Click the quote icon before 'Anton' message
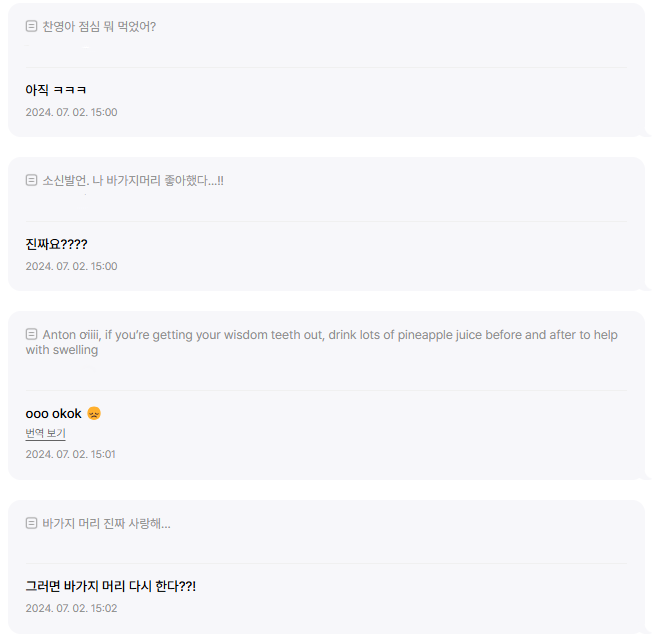The width and height of the screenshot is (660, 640). (31, 334)
